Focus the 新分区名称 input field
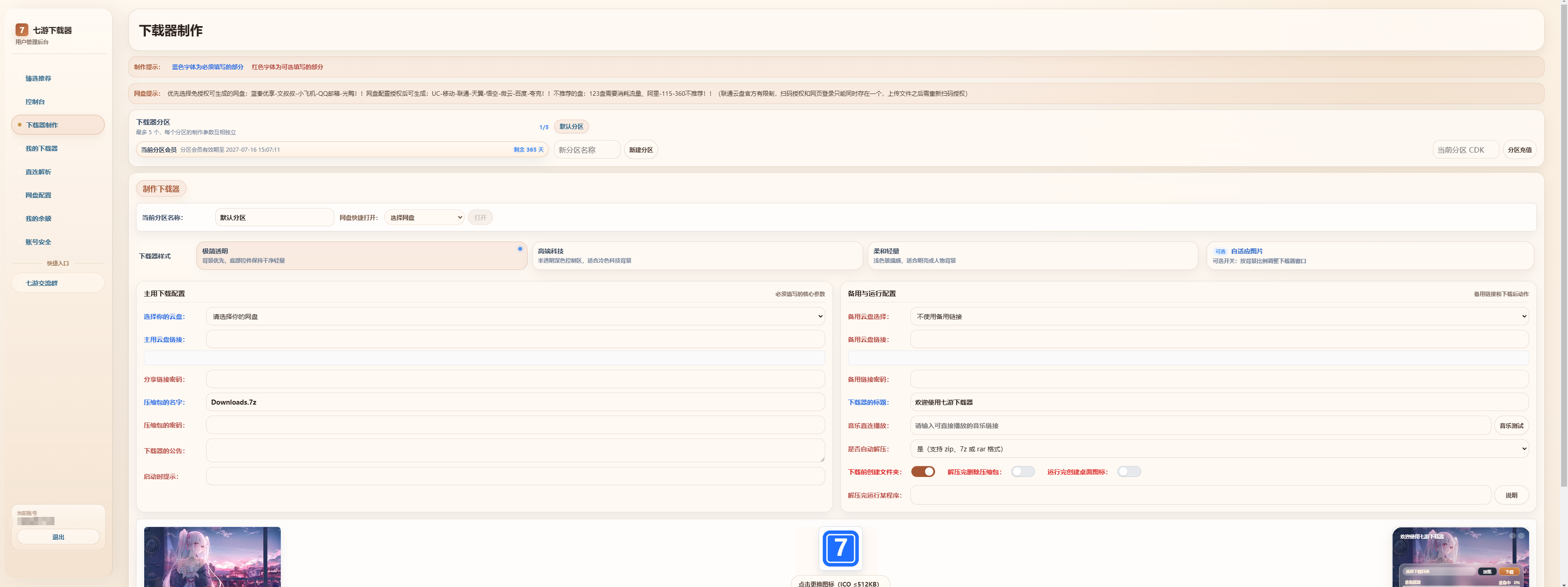Image resolution: width=1568 pixels, height=587 pixels. pyautogui.click(x=587, y=150)
